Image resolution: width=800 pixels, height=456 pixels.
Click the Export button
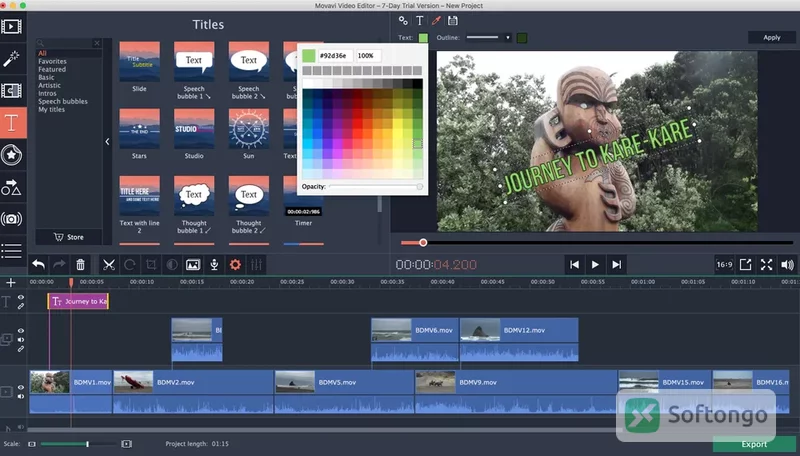coord(754,444)
